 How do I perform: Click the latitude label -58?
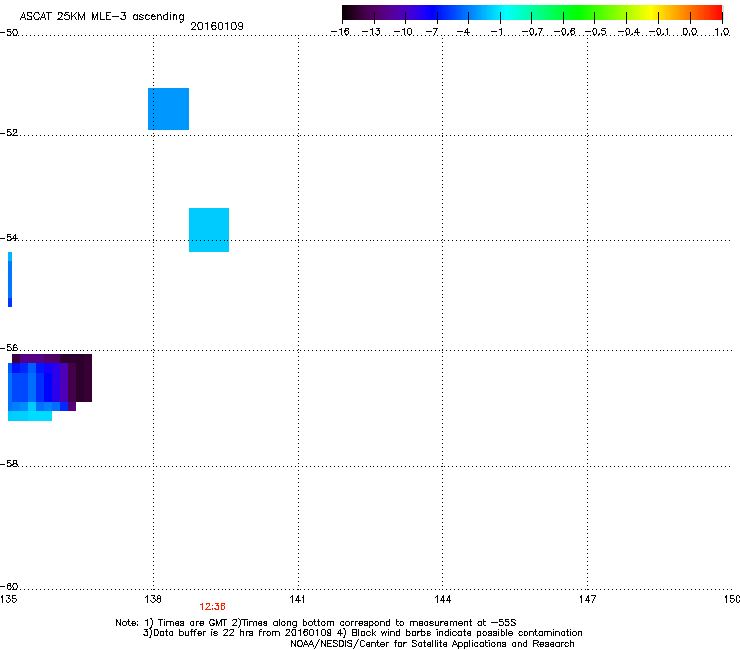pos(9,464)
